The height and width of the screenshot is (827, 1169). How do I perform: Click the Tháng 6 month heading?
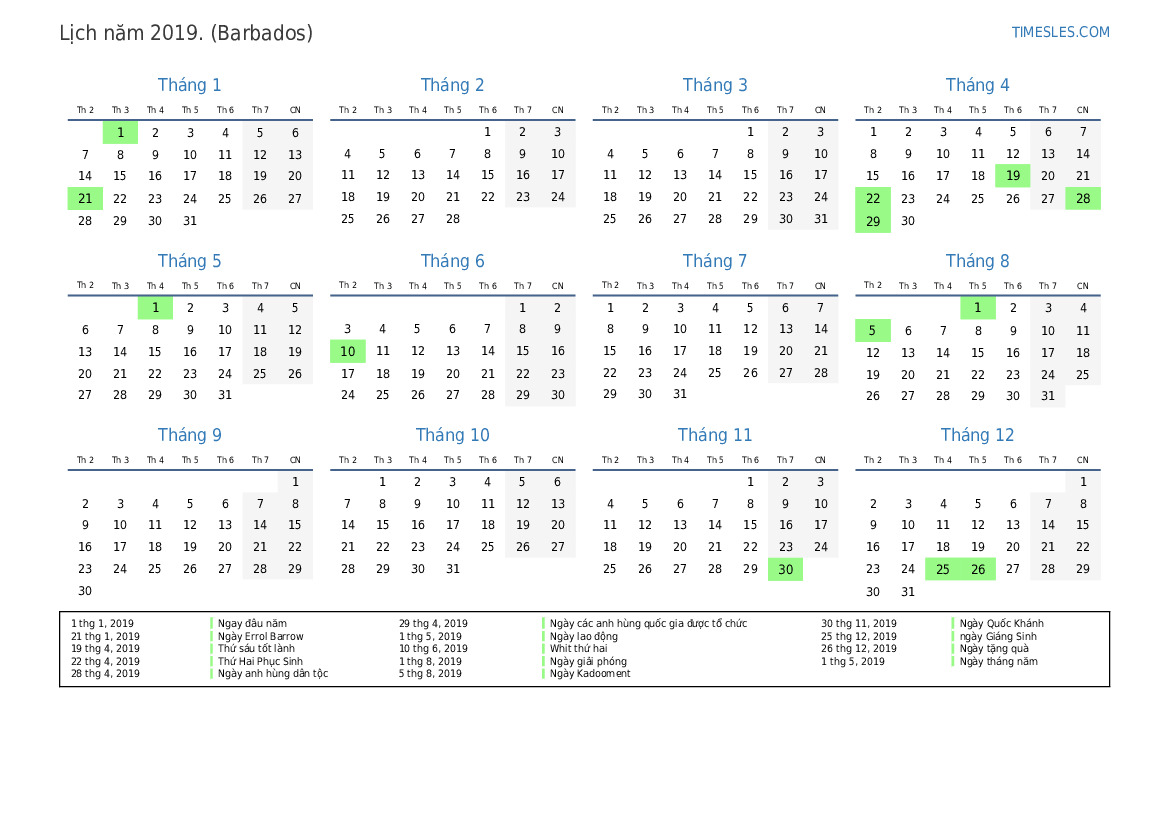(453, 261)
